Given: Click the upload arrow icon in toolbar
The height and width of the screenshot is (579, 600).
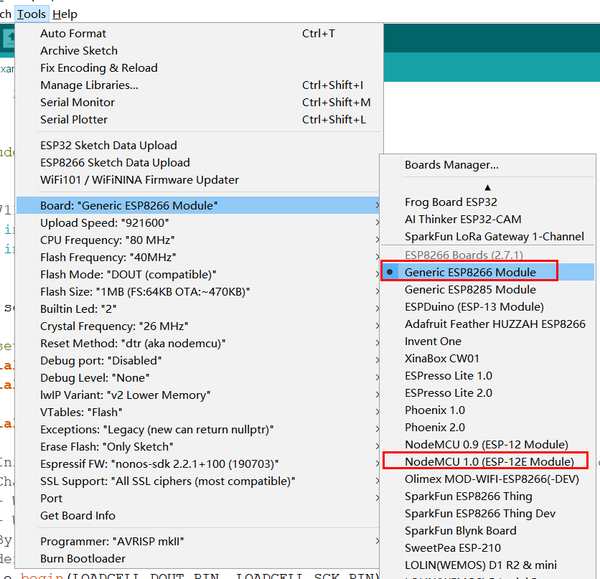Looking at the screenshot, I should (x=8, y=38).
